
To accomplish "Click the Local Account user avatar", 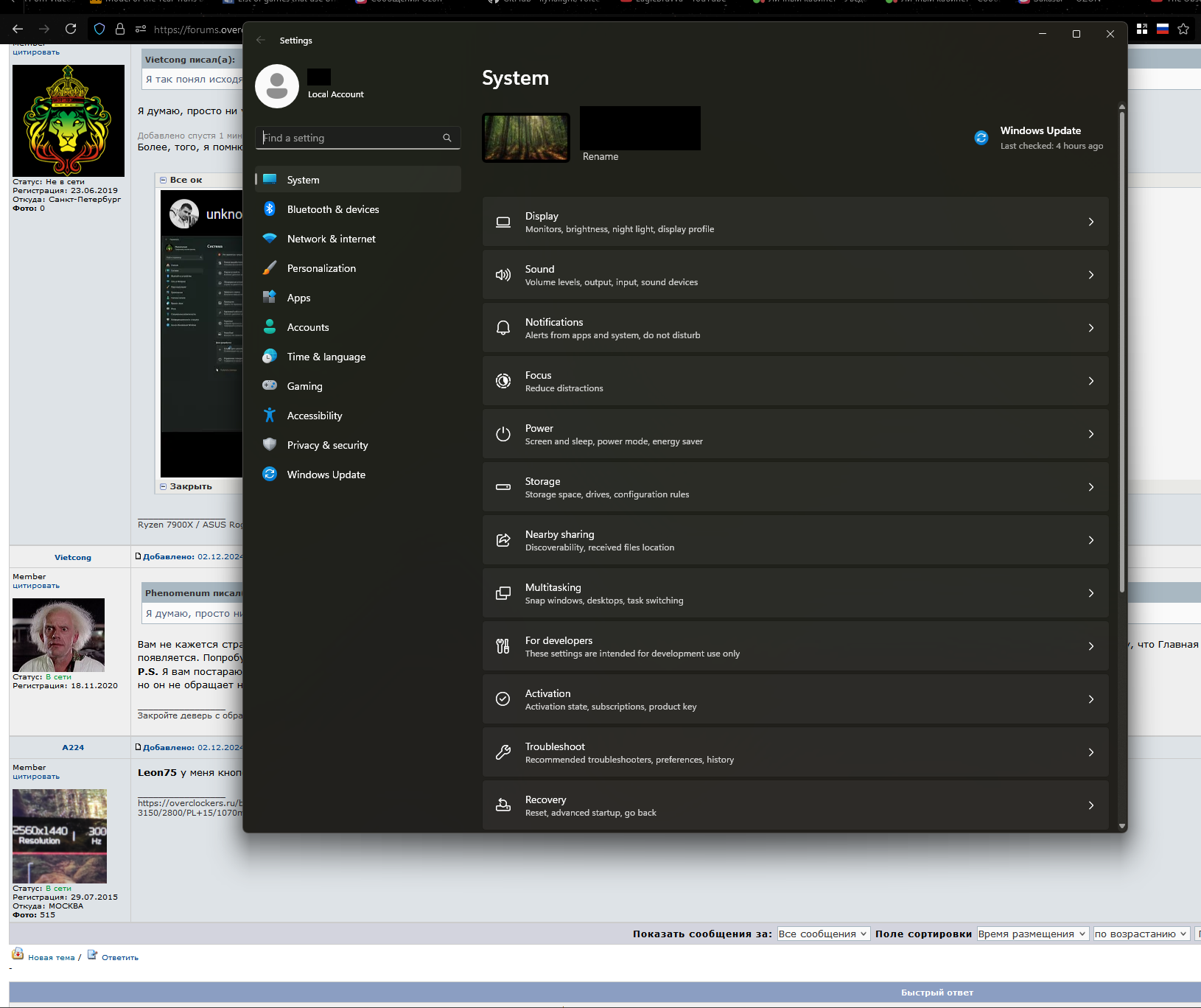I will point(277,86).
